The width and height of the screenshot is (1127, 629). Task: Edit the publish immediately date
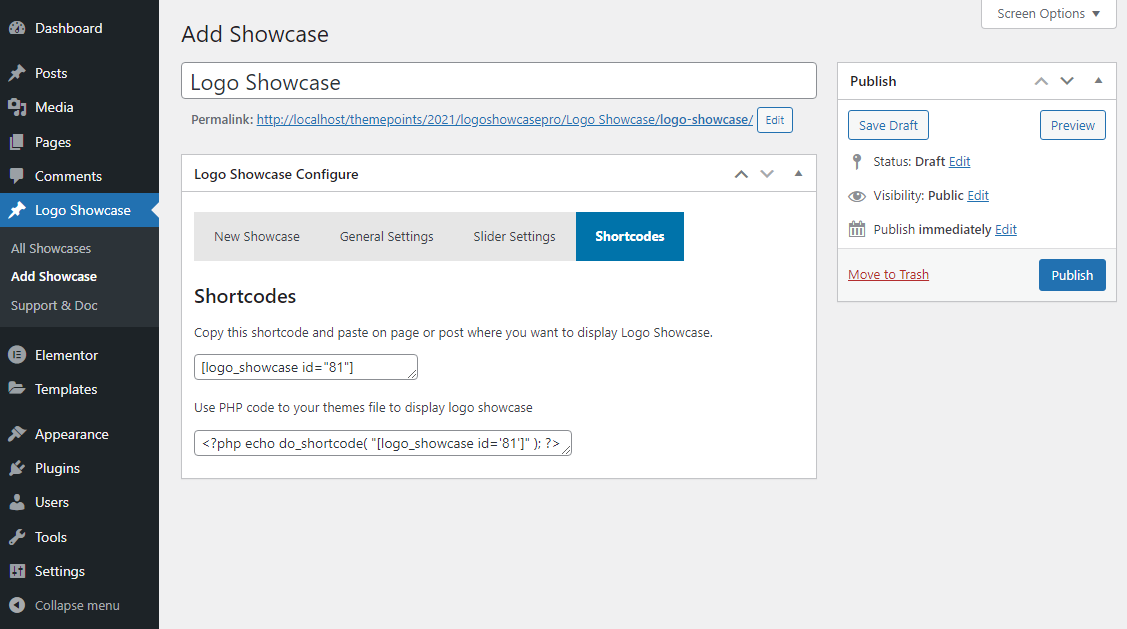point(1006,229)
